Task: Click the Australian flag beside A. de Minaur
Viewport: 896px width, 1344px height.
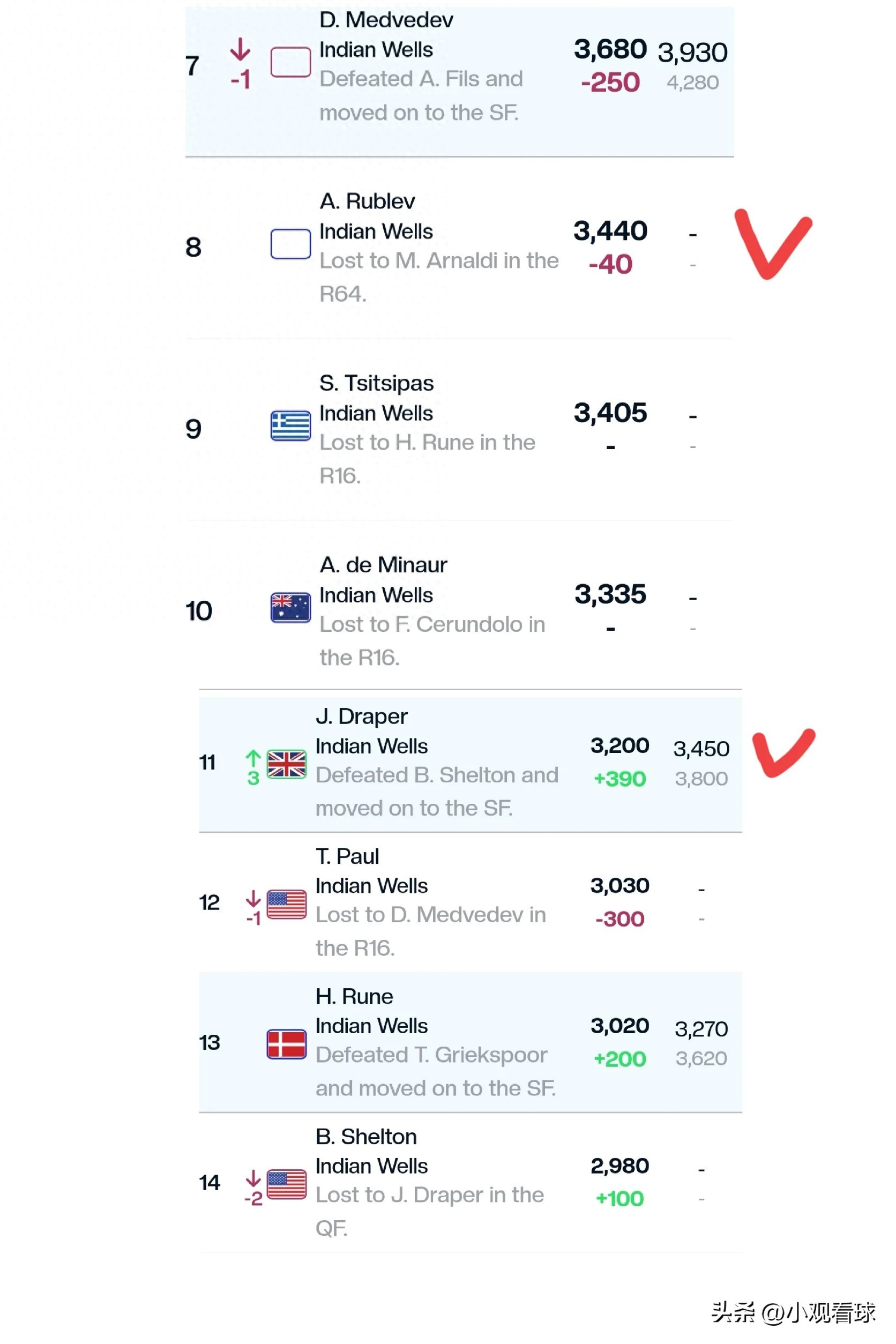Action: 290,608
